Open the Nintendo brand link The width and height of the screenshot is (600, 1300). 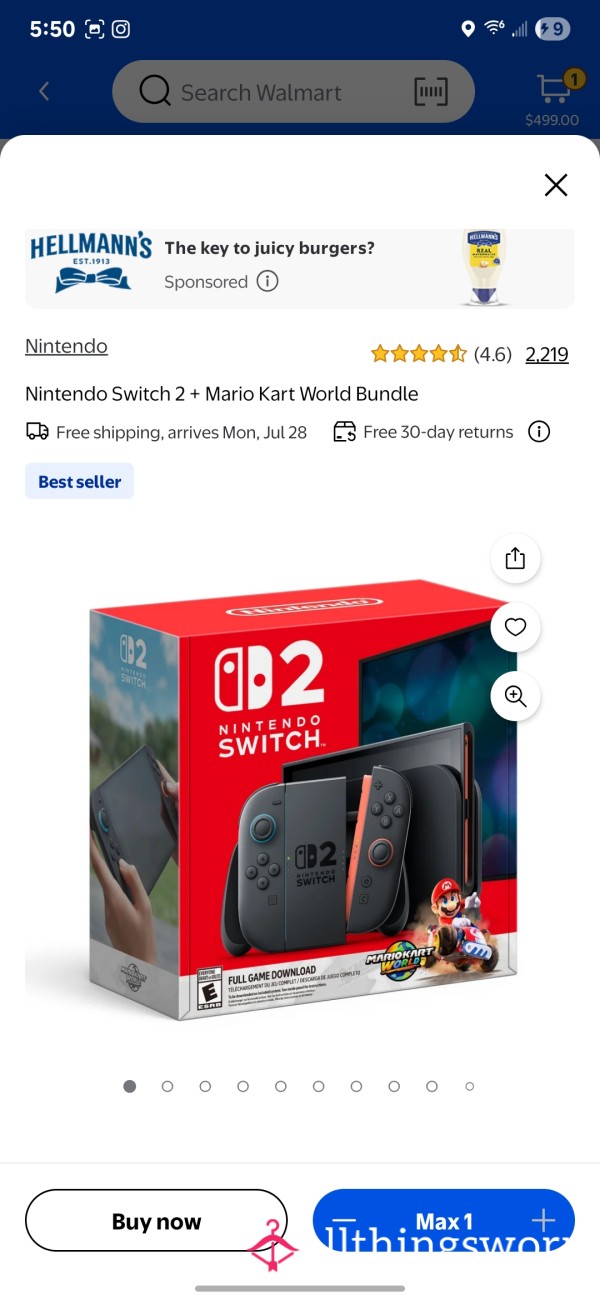coord(66,346)
